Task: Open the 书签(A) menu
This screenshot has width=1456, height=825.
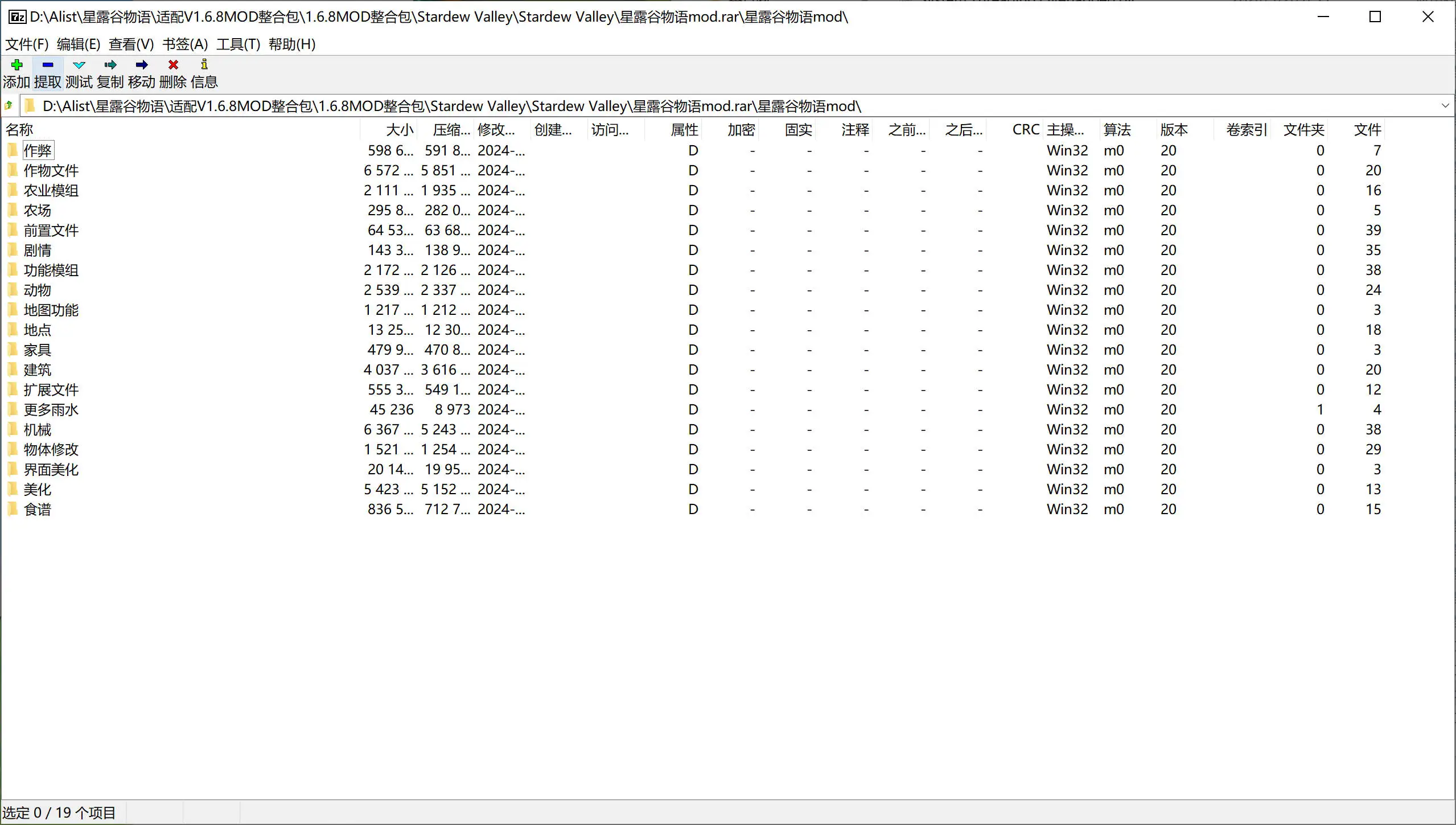Action: click(185, 44)
